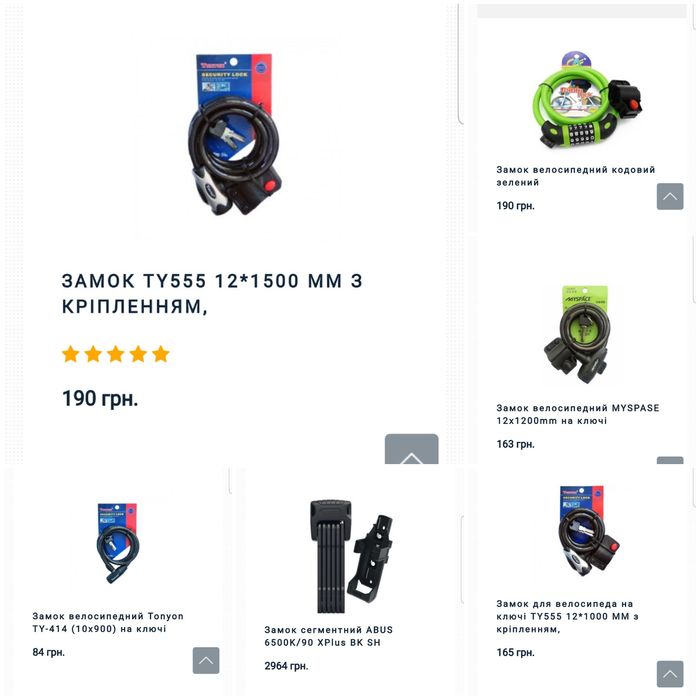Open the green combination lock image
The height and width of the screenshot is (700, 700).
(x=585, y=100)
